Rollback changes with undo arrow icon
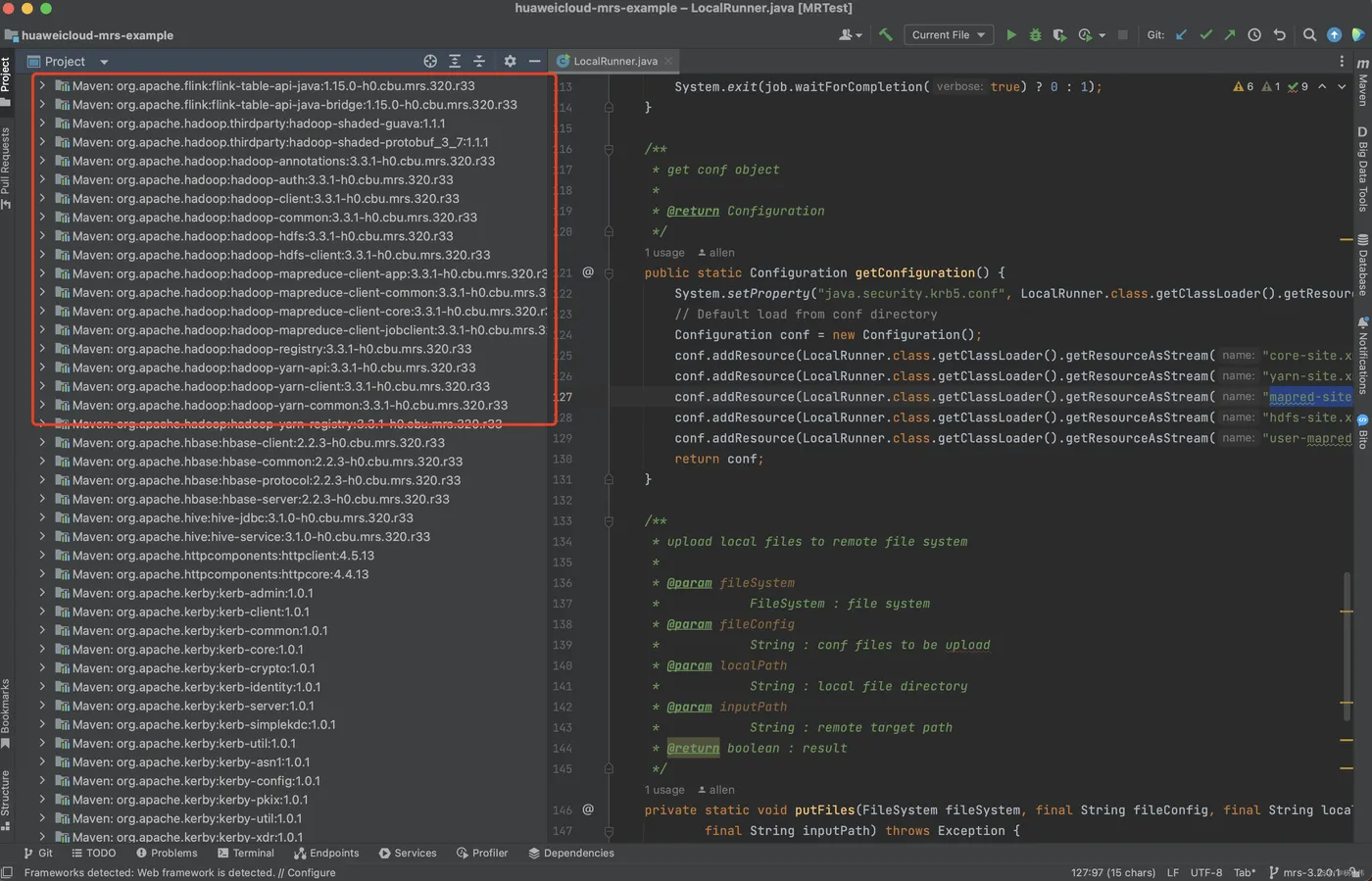Screen dimensions: 1372x881 (1279, 34)
